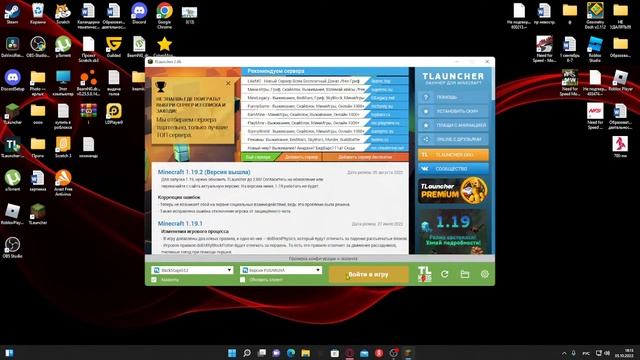Select the SunnyWorld server row

coord(324,131)
